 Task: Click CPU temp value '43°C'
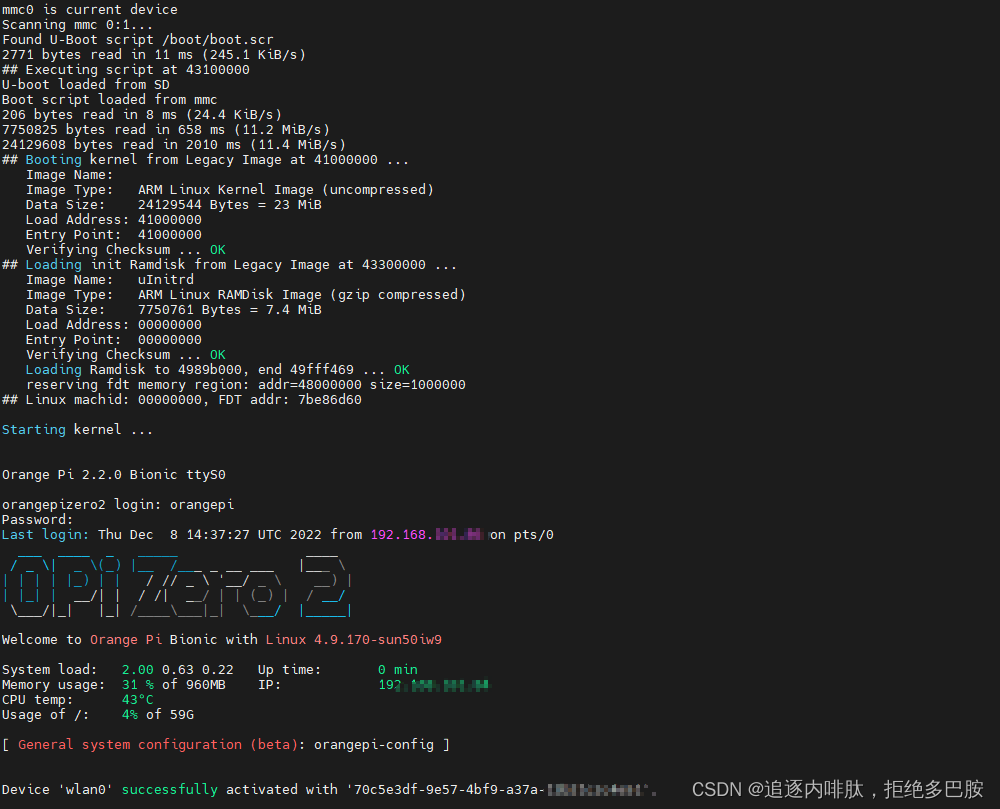138,699
